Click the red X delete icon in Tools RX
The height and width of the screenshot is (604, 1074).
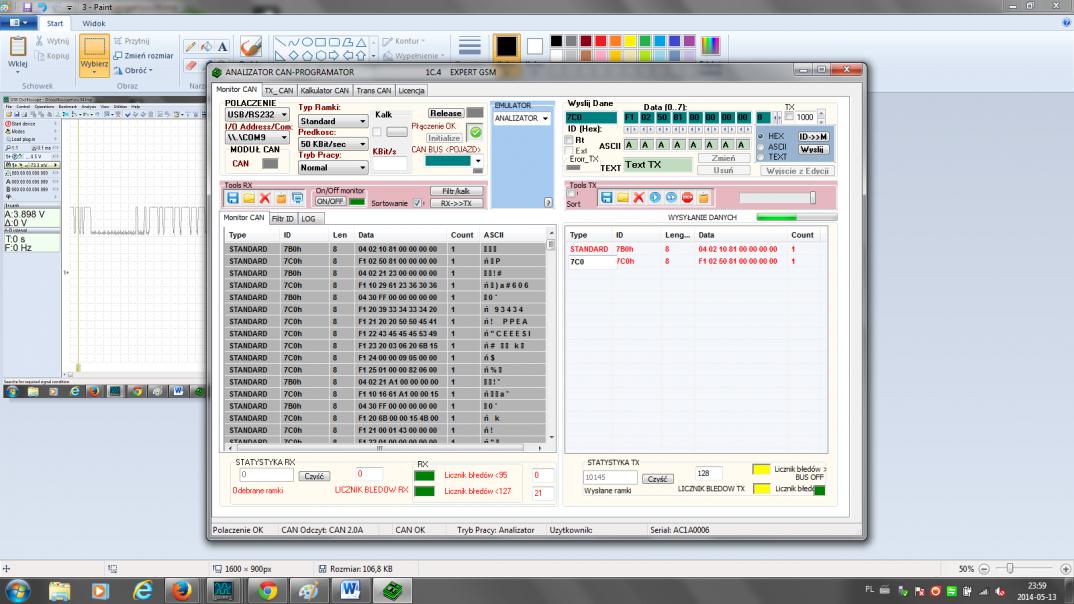[265, 198]
